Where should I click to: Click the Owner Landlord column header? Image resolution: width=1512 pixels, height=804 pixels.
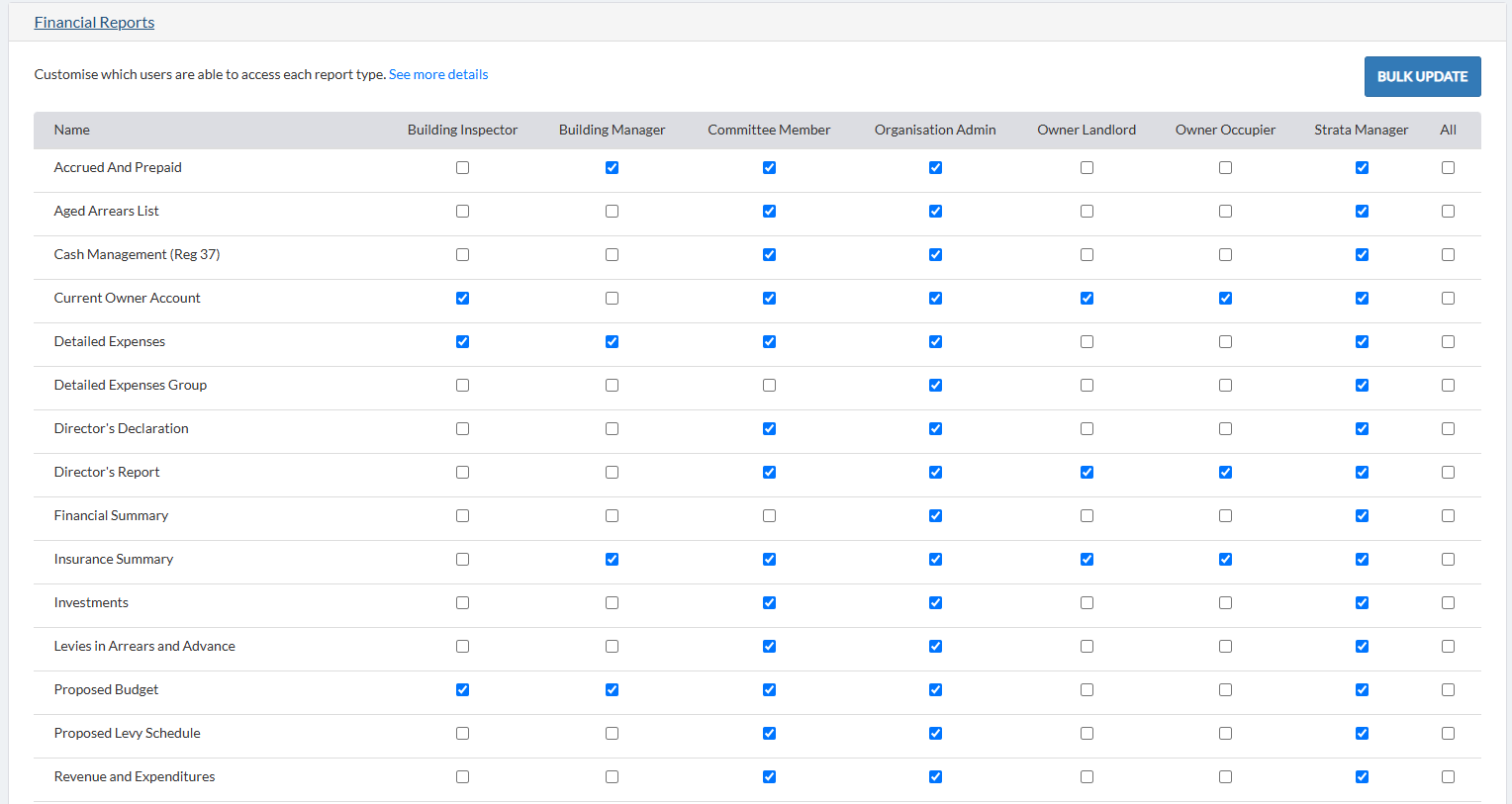click(1087, 130)
